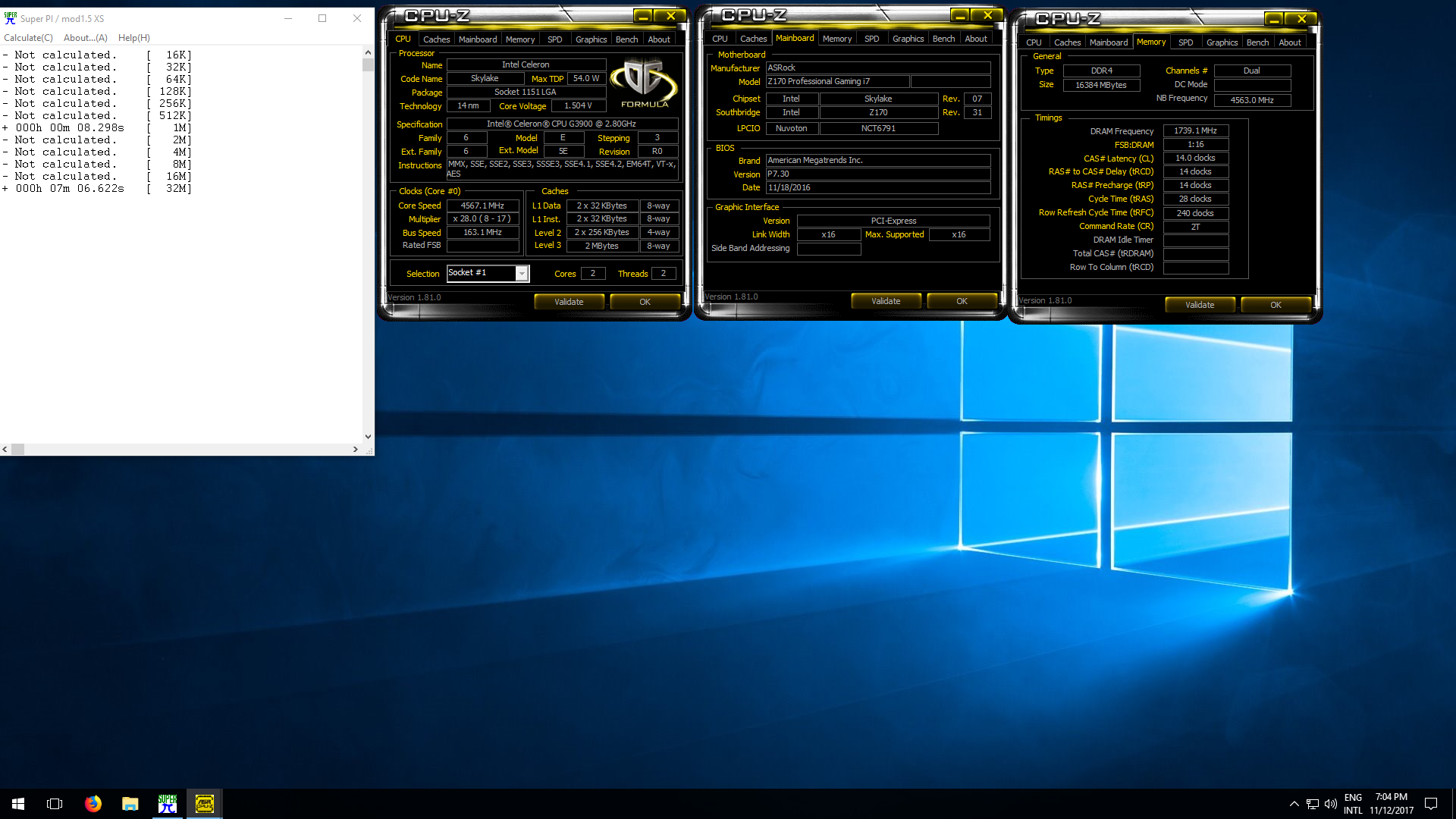Minimize the Mainboard CPU-Z window
This screenshot has height=819, width=1456.
point(960,15)
